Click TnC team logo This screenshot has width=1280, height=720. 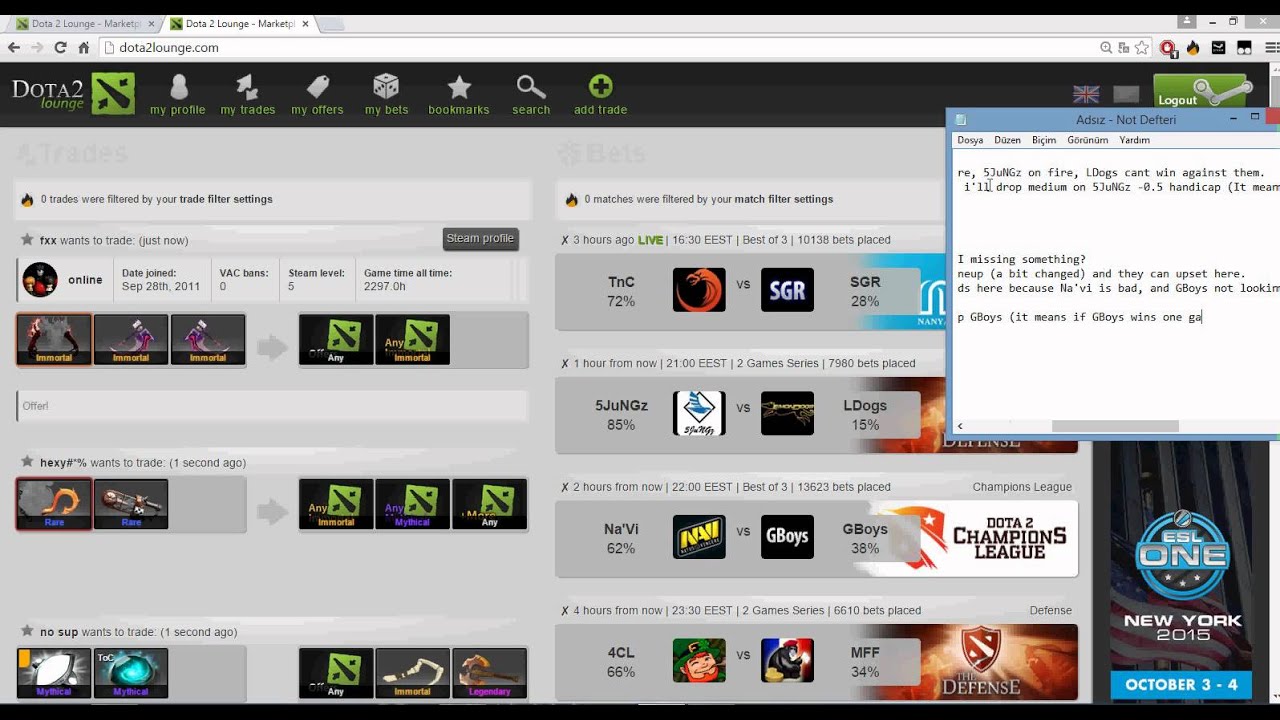699,290
